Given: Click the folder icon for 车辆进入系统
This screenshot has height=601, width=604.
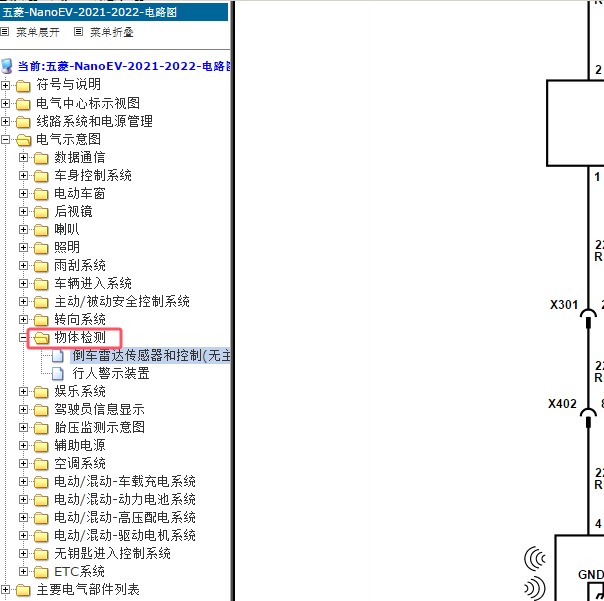Looking at the screenshot, I should click(x=41, y=284).
